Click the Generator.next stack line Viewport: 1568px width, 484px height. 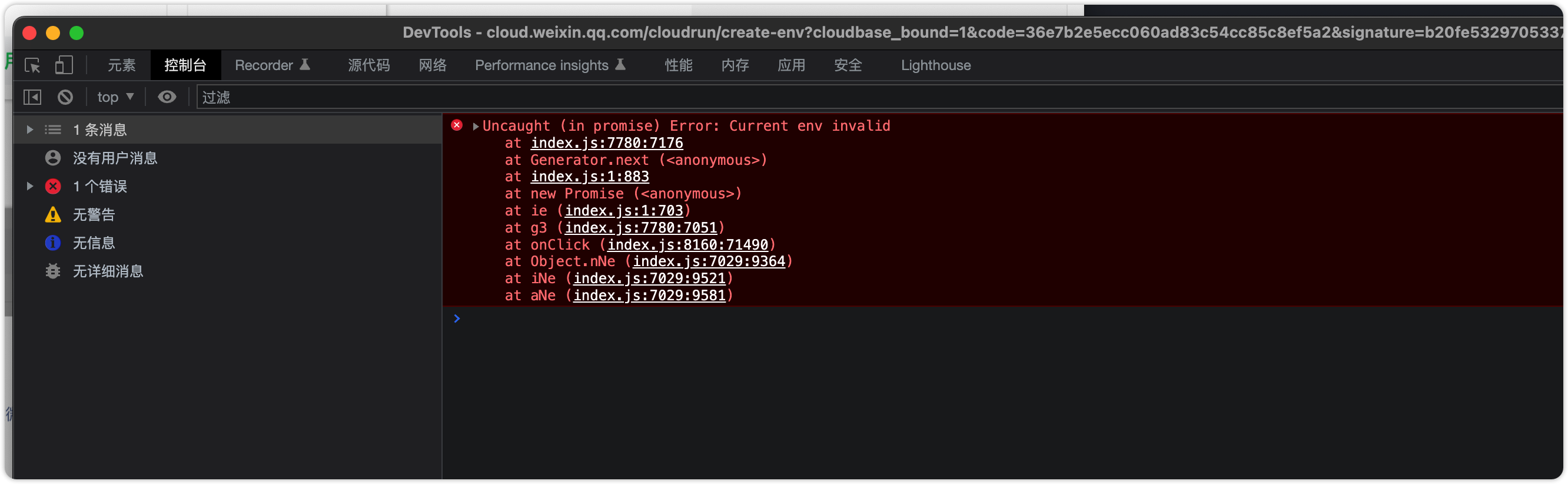tap(636, 160)
